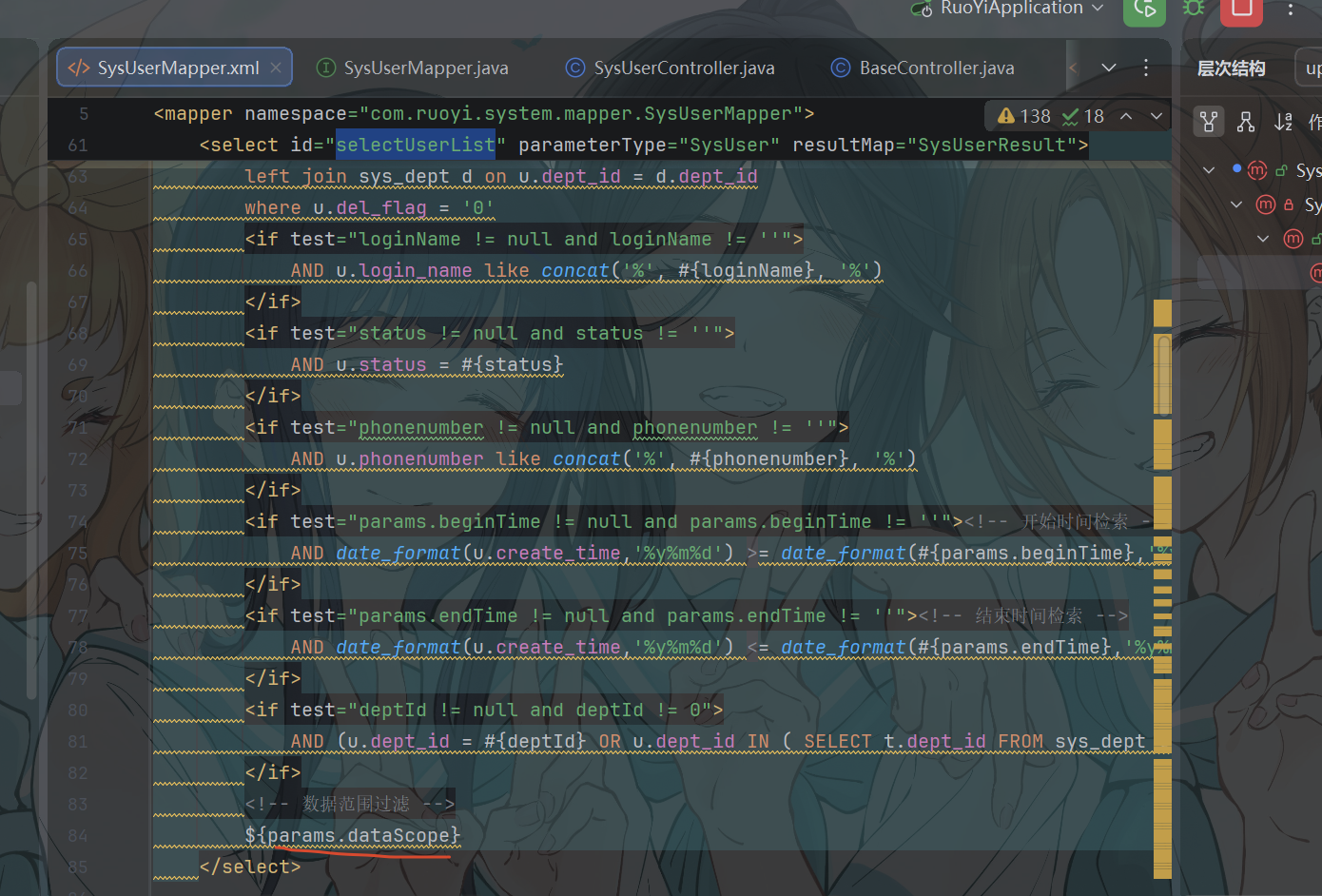This screenshot has height=896, width=1322.
Task: Click the phonenumber like concat line
Action: pyautogui.click(x=604, y=458)
